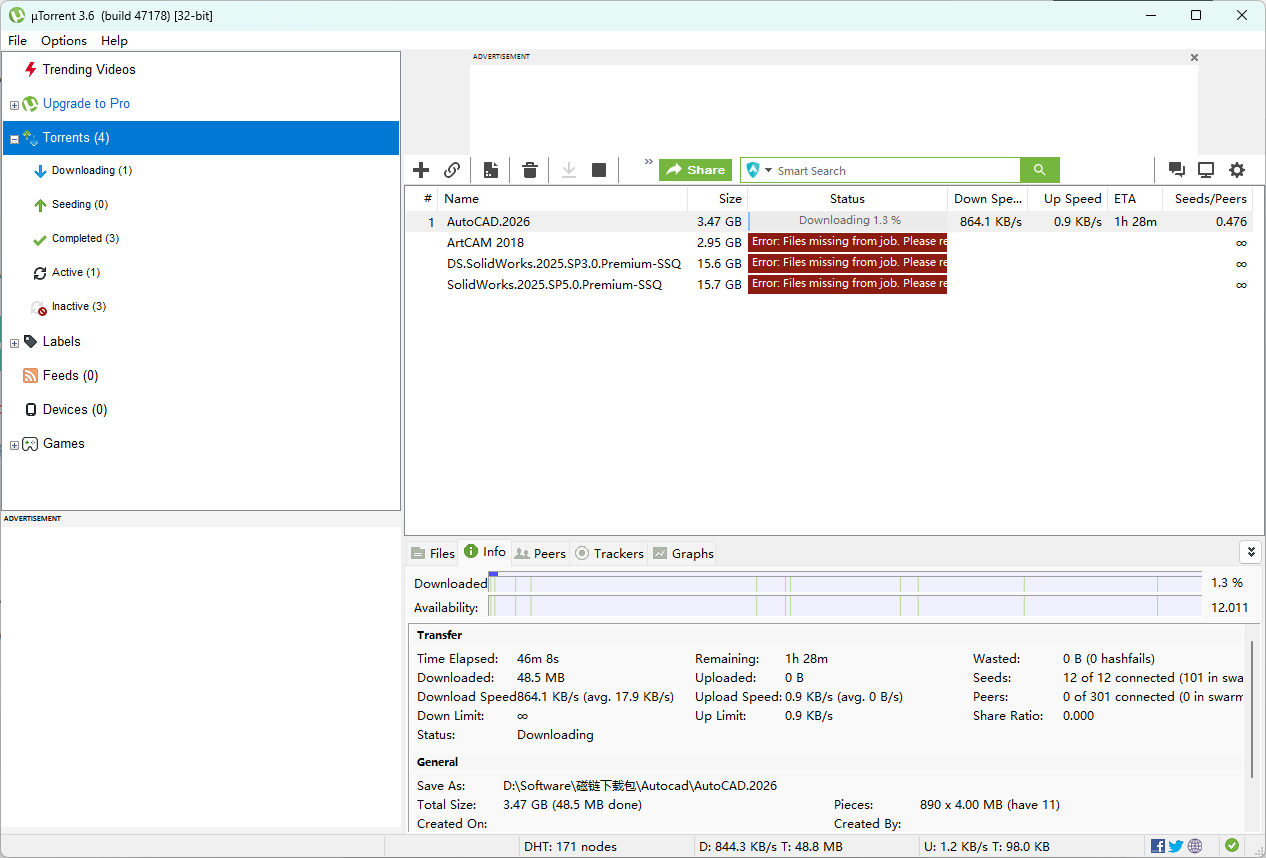Select Games in sidebar
Screen dimensions: 1266x858
pos(64,444)
